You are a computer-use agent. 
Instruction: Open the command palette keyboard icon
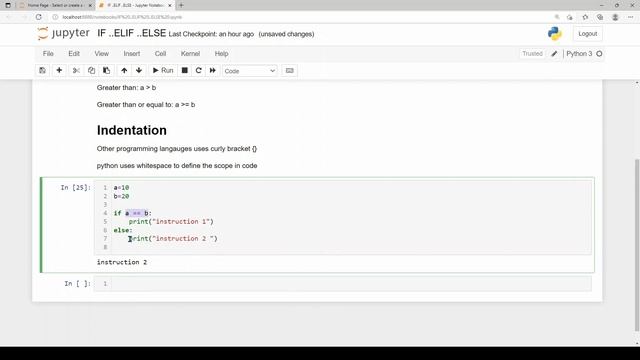click(289, 71)
